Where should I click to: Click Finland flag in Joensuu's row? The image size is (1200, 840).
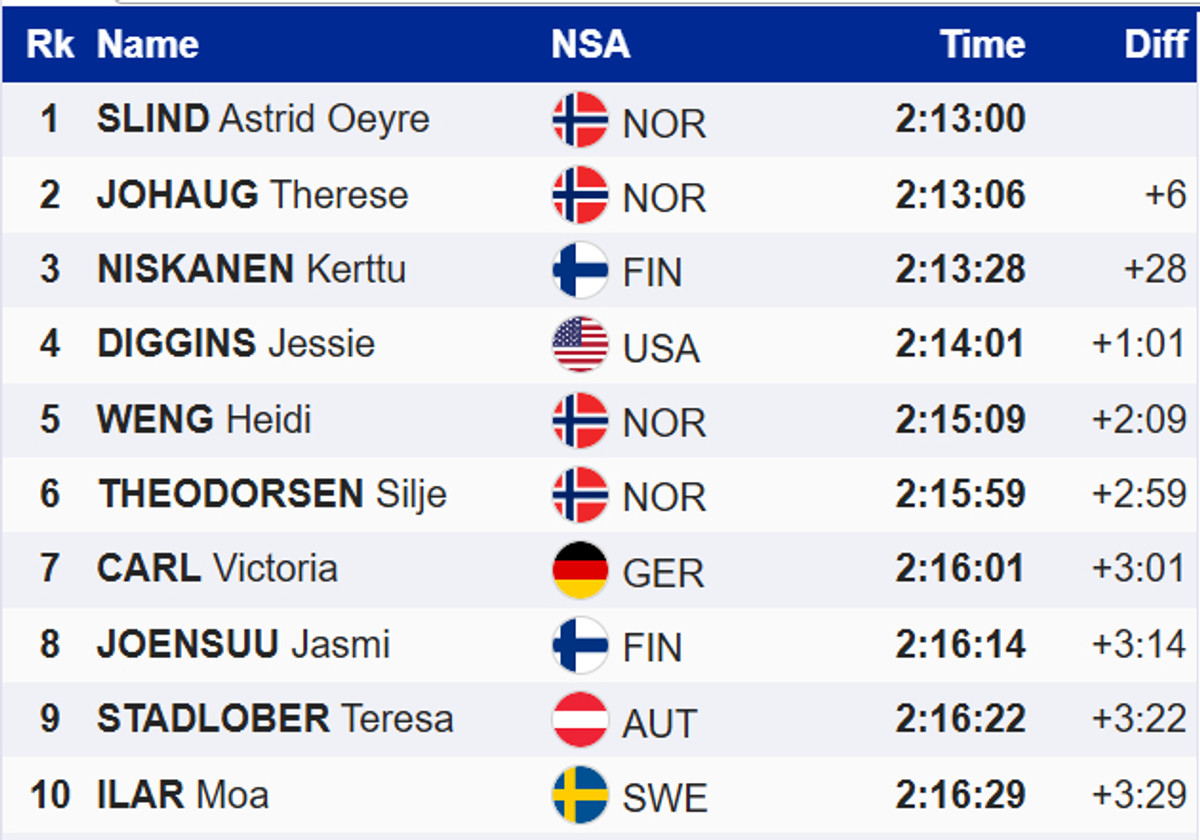pyautogui.click(x=580, y=645)
